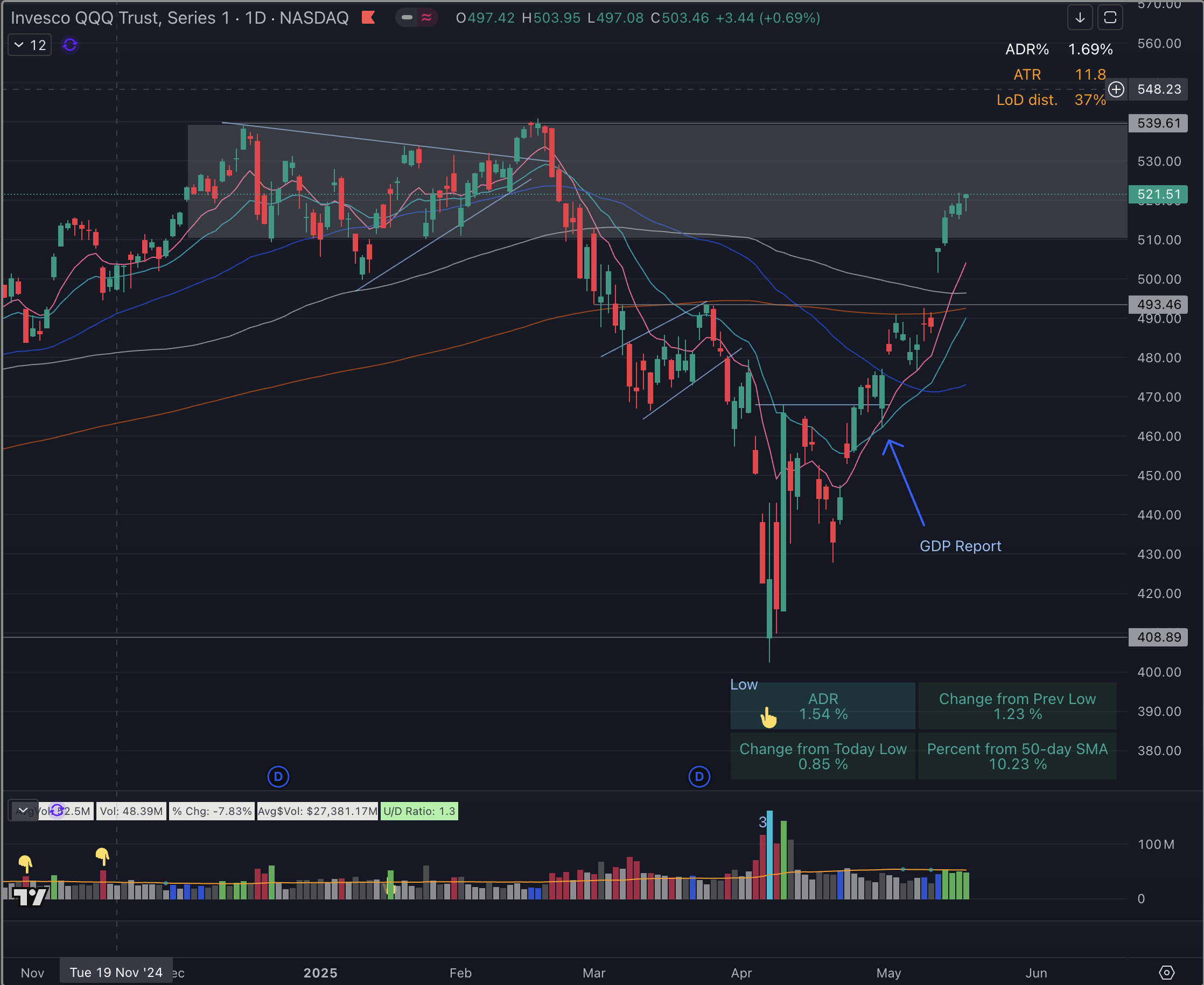The image size is (1204, 985).
Task: Click the download arrow icon at top right
Action: (1080, 18)
